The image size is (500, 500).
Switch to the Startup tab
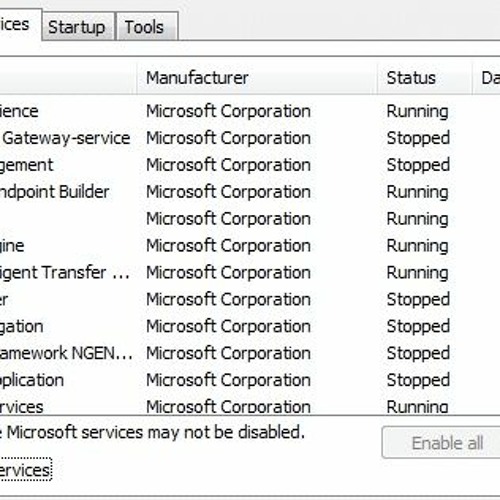pos(78,27)
